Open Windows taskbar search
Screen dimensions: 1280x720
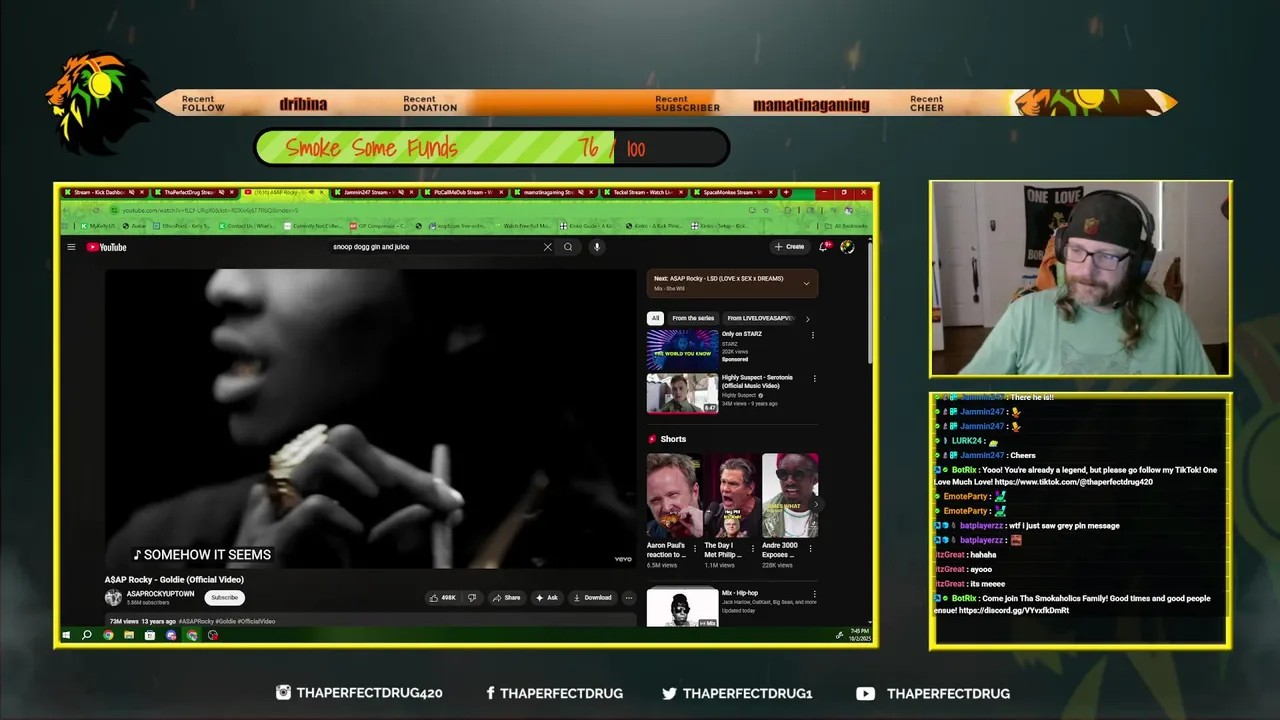87,635
